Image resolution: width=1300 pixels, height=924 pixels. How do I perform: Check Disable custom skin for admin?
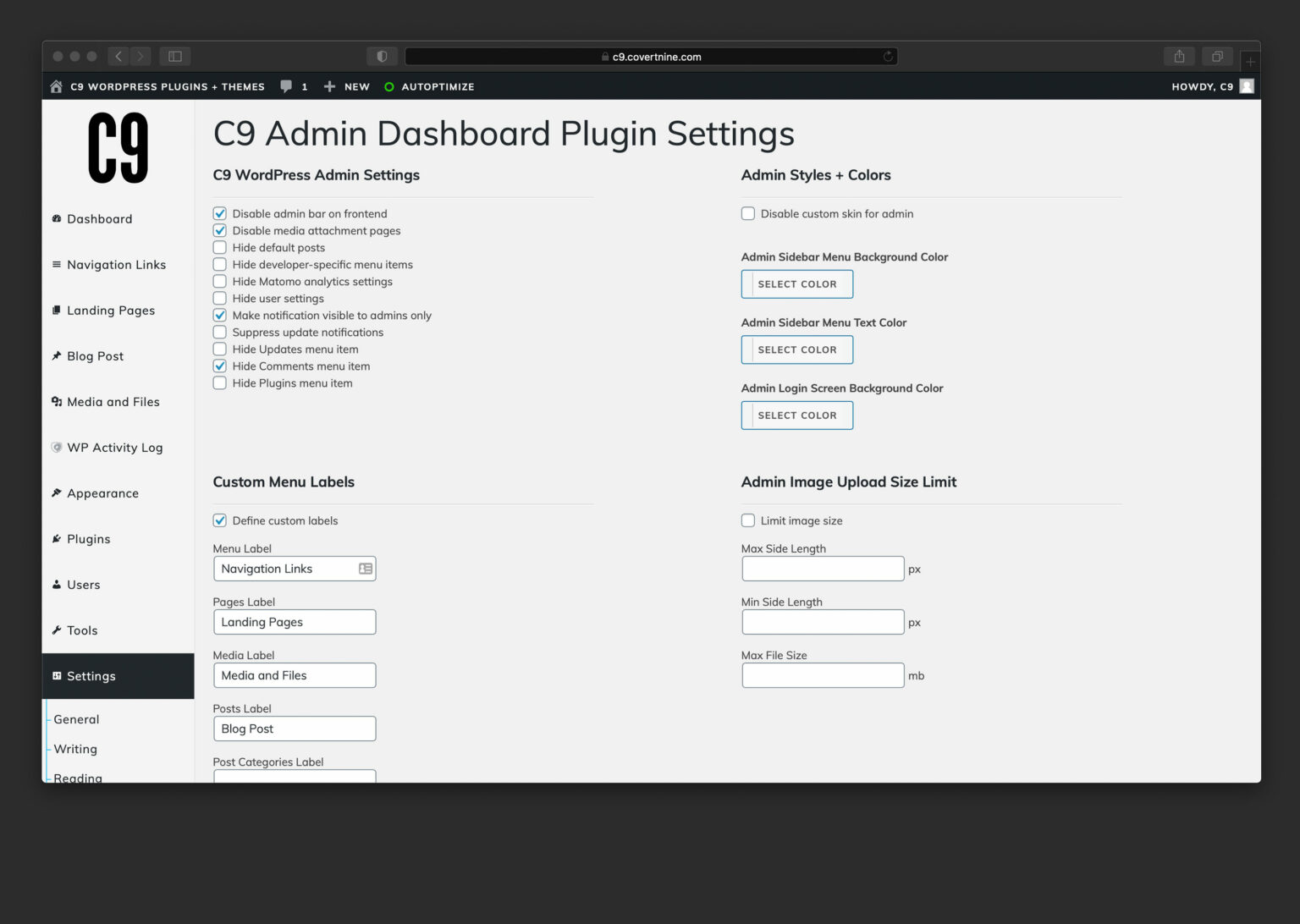tap(747, 213)
